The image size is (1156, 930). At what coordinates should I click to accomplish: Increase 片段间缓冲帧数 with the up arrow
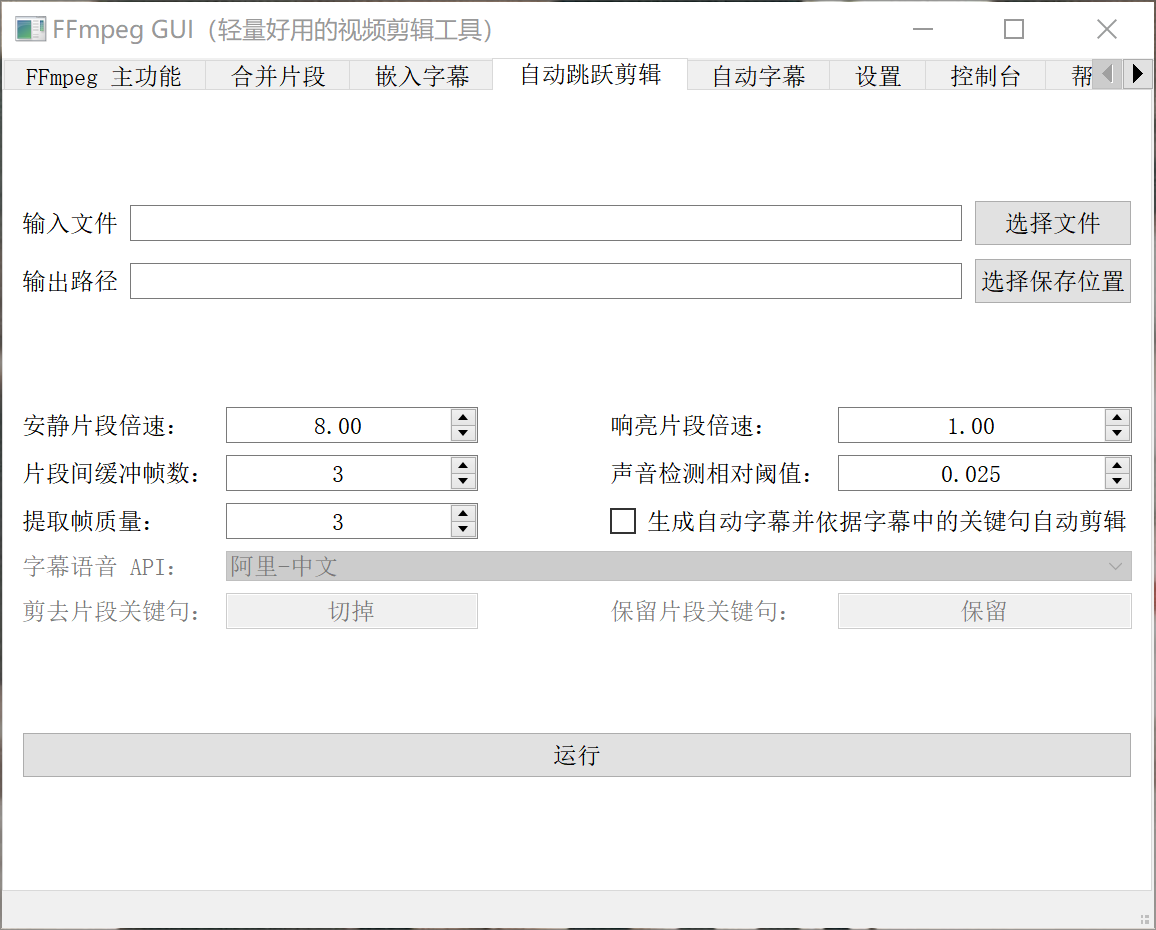[463, 465]
